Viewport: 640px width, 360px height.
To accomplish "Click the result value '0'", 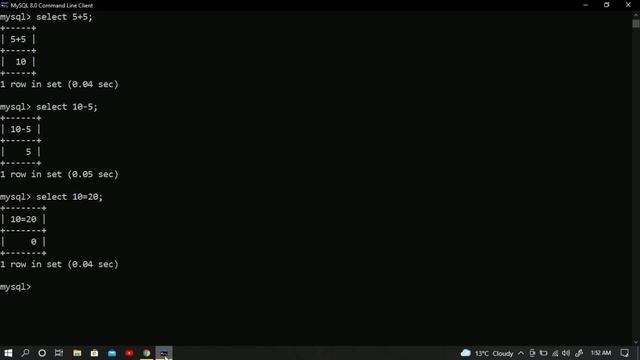I will pyautogui.click(x=33, y=242).
